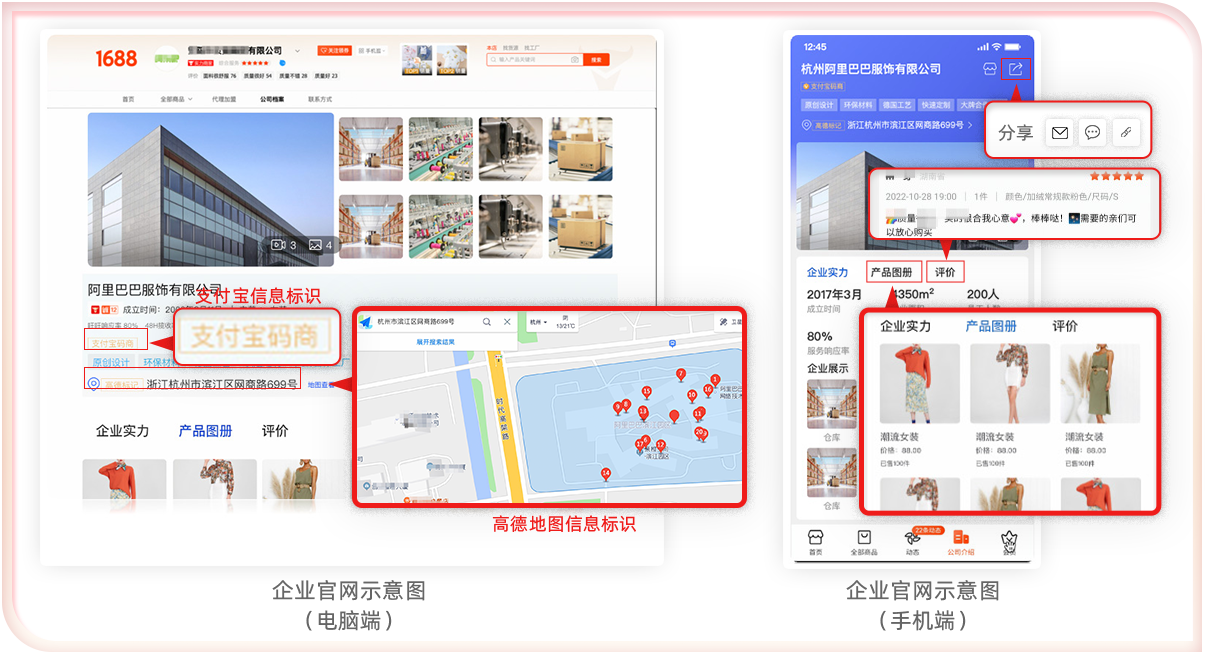Open 代理加盟 in desktop nav
Viewport: 1205px width, 654px height.
click(224, 99)
